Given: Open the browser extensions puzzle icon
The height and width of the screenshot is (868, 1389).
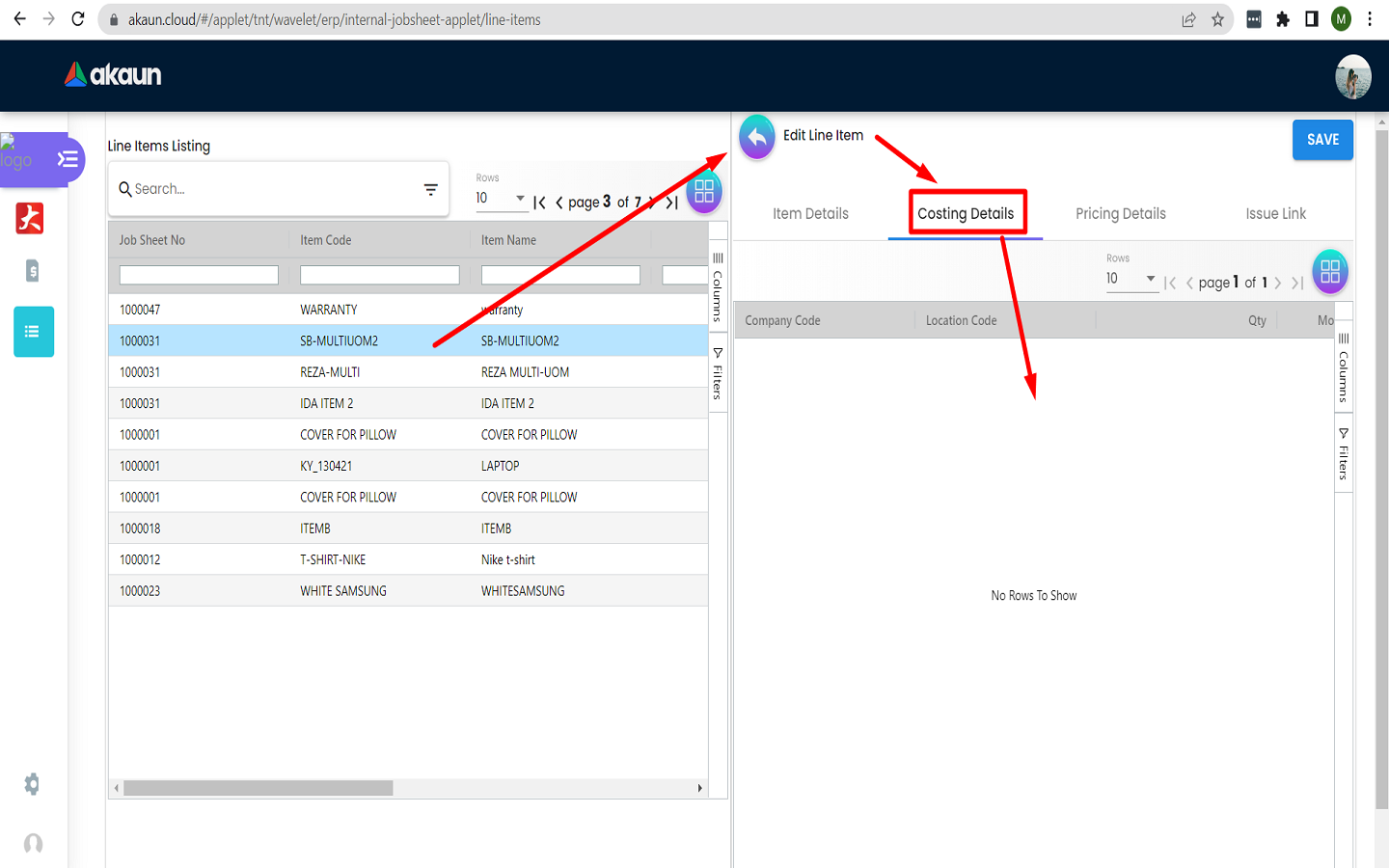Looking at the screenshot, I should [1283, 19].
